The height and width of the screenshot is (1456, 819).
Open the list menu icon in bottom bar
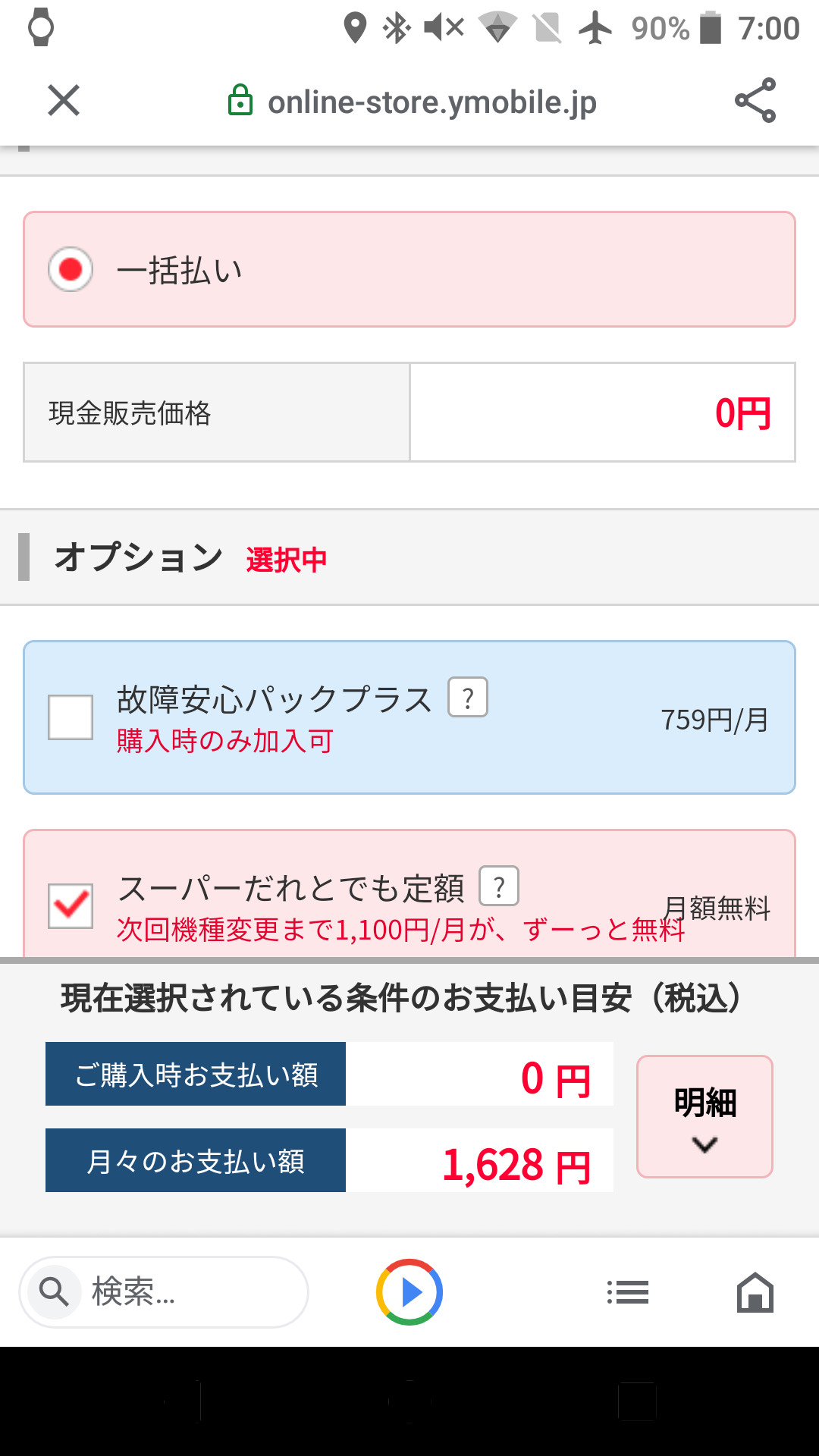coord(628,1292)
